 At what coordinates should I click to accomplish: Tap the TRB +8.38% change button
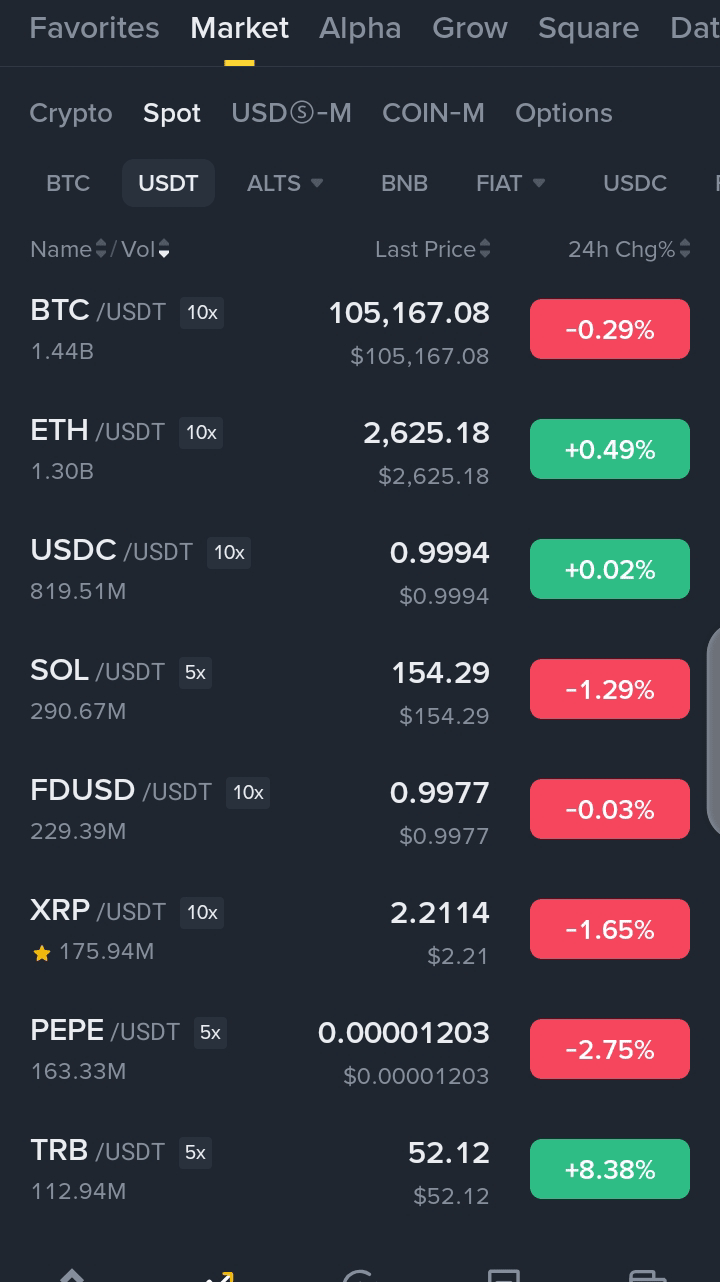click(x=610, y=1169)
